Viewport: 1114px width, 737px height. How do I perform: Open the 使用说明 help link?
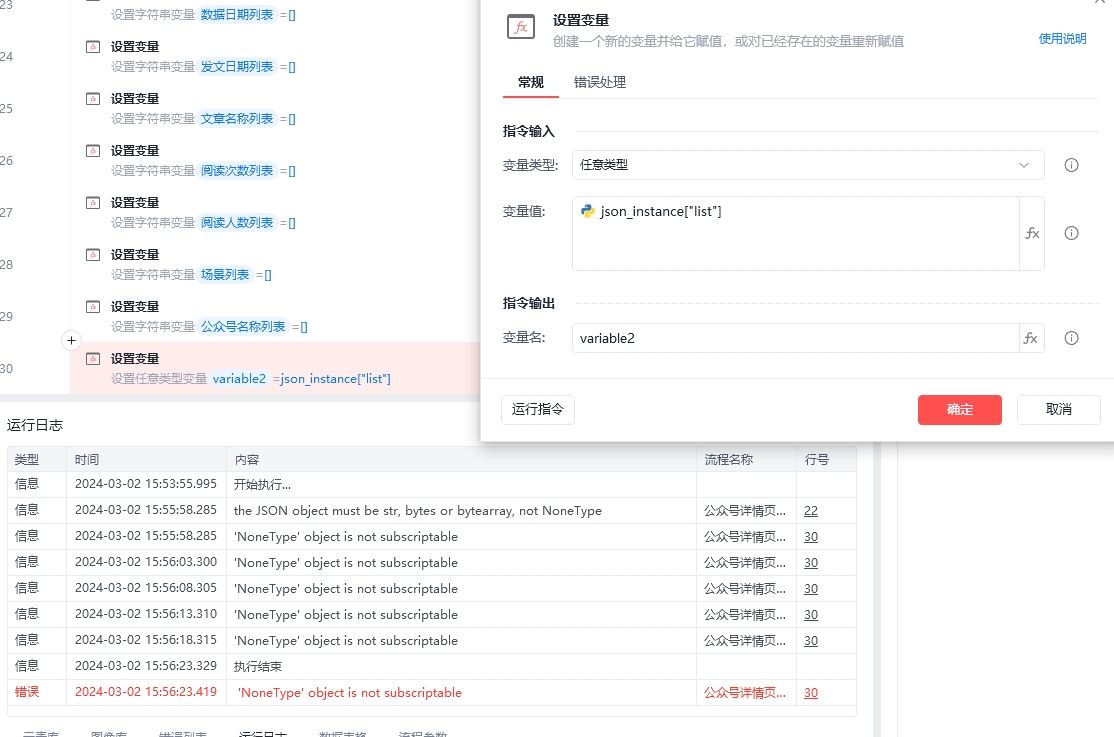[1062, 38]
